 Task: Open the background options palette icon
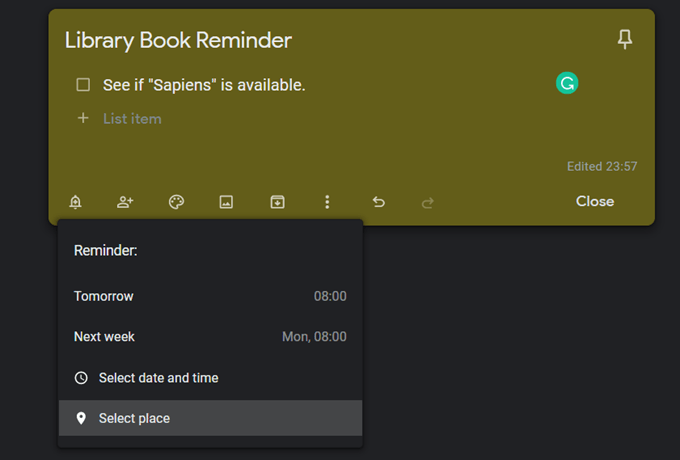[x=176, y=202]
